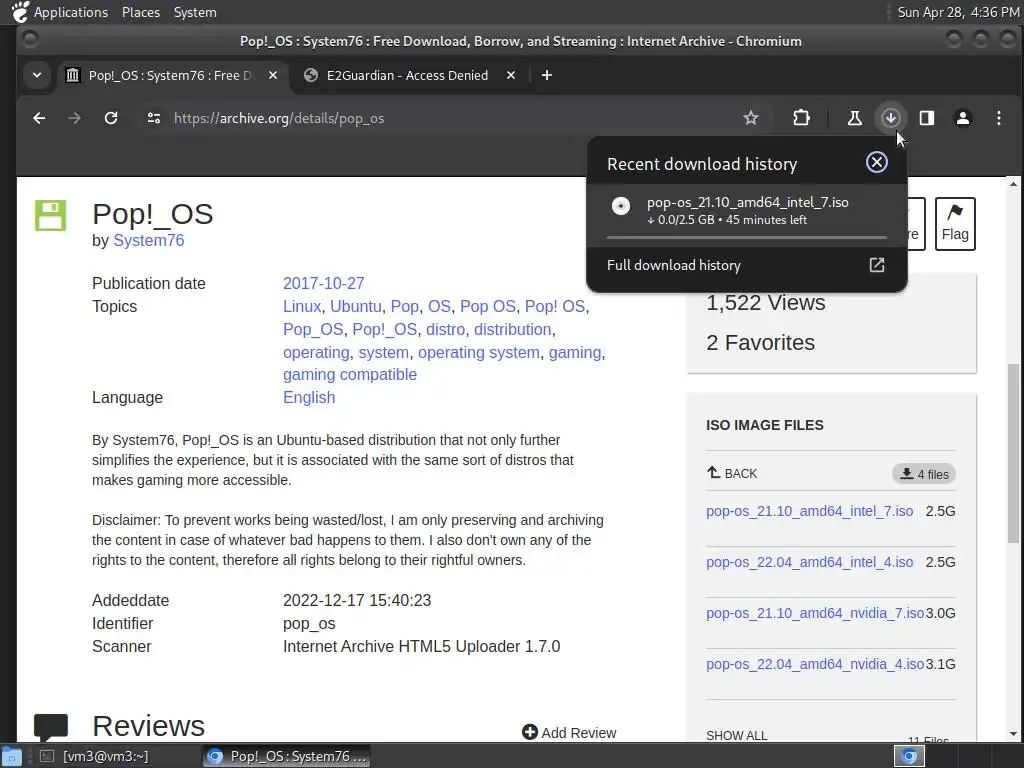This screenshot has height=768, width=1024.
Task: Click the Pop!_OS Chromium taskbar item
Action: 285,756
